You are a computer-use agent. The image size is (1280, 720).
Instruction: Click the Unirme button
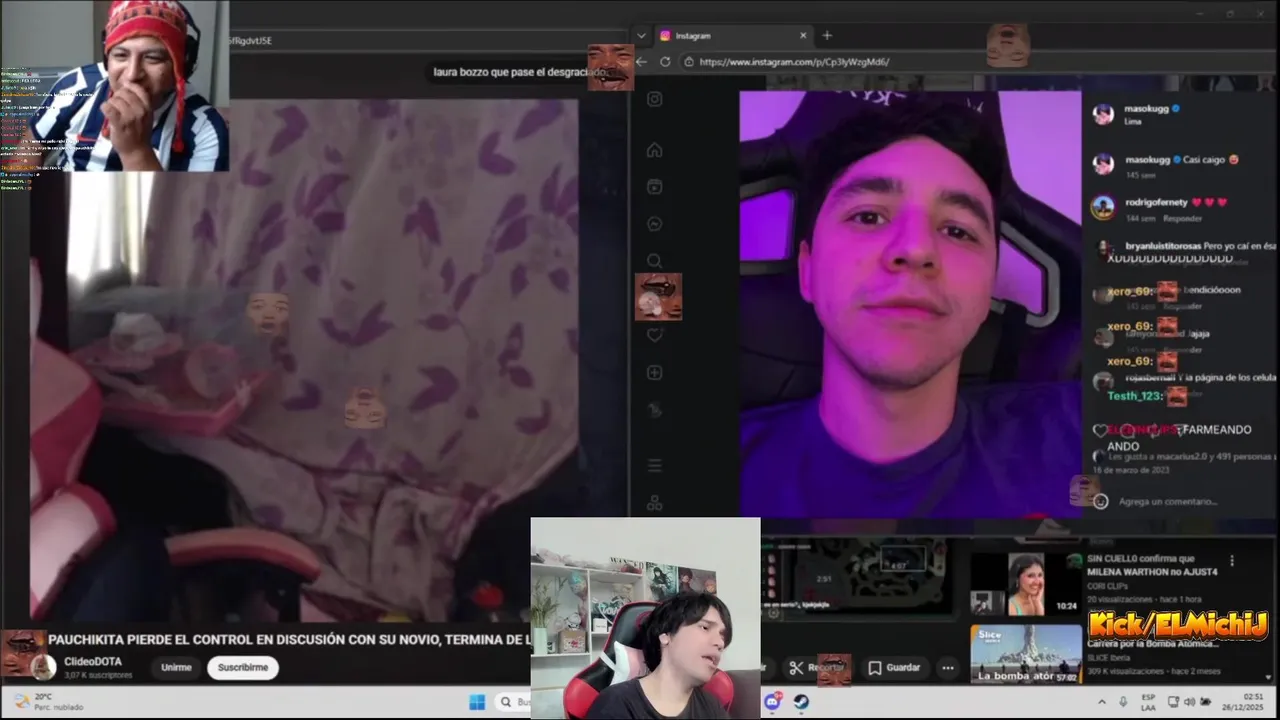pos(176,667)
